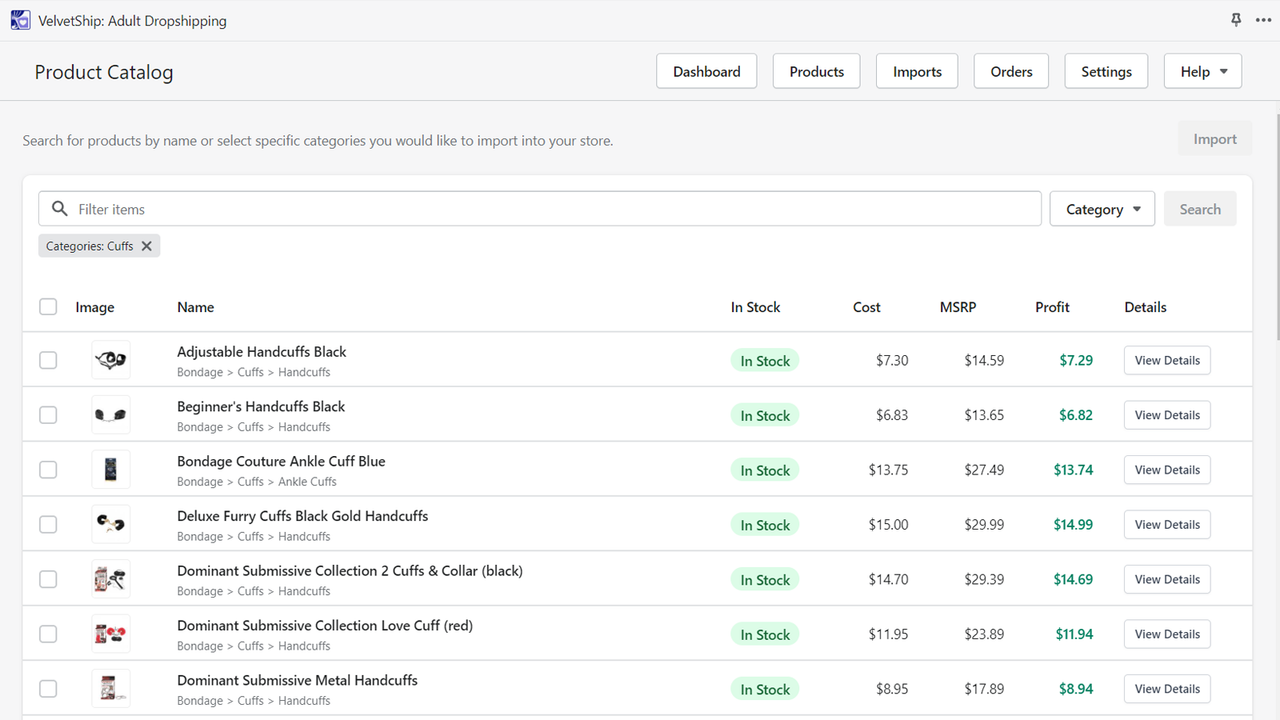Open Deluxe Furry Cuffs Black Gold thumbnail
The width and height of the screenshot is (1280, 720).
tap(111, 524)
